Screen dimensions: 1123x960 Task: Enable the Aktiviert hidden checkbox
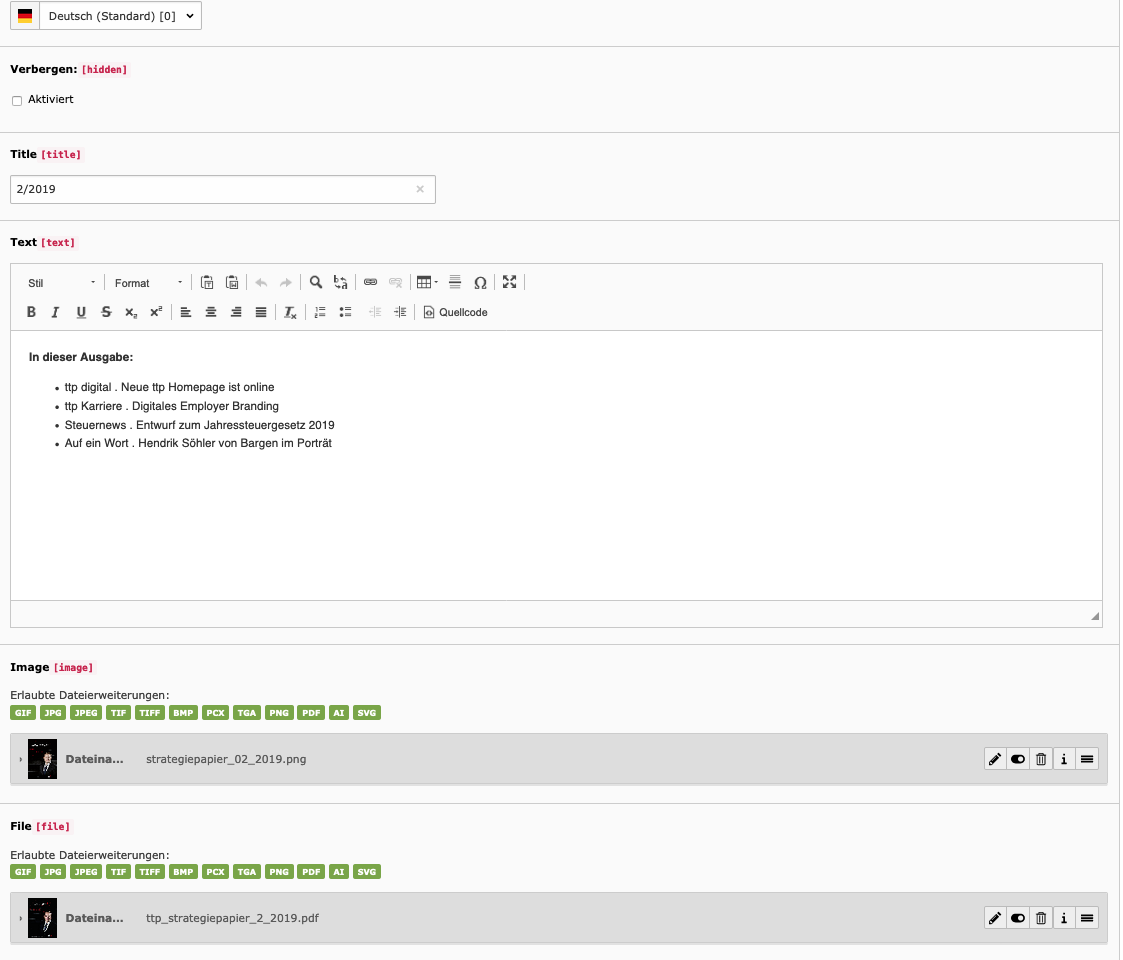tap(17, 101)
